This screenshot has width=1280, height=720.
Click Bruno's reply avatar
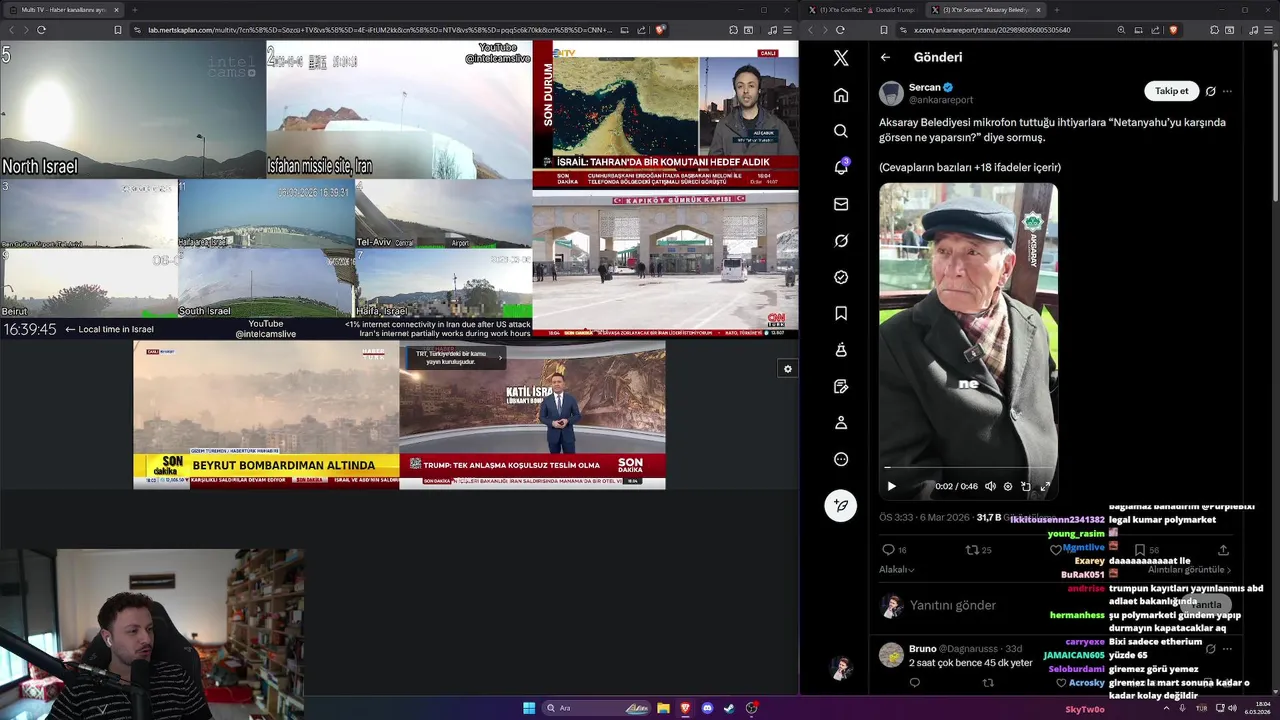tap(891, 655)
